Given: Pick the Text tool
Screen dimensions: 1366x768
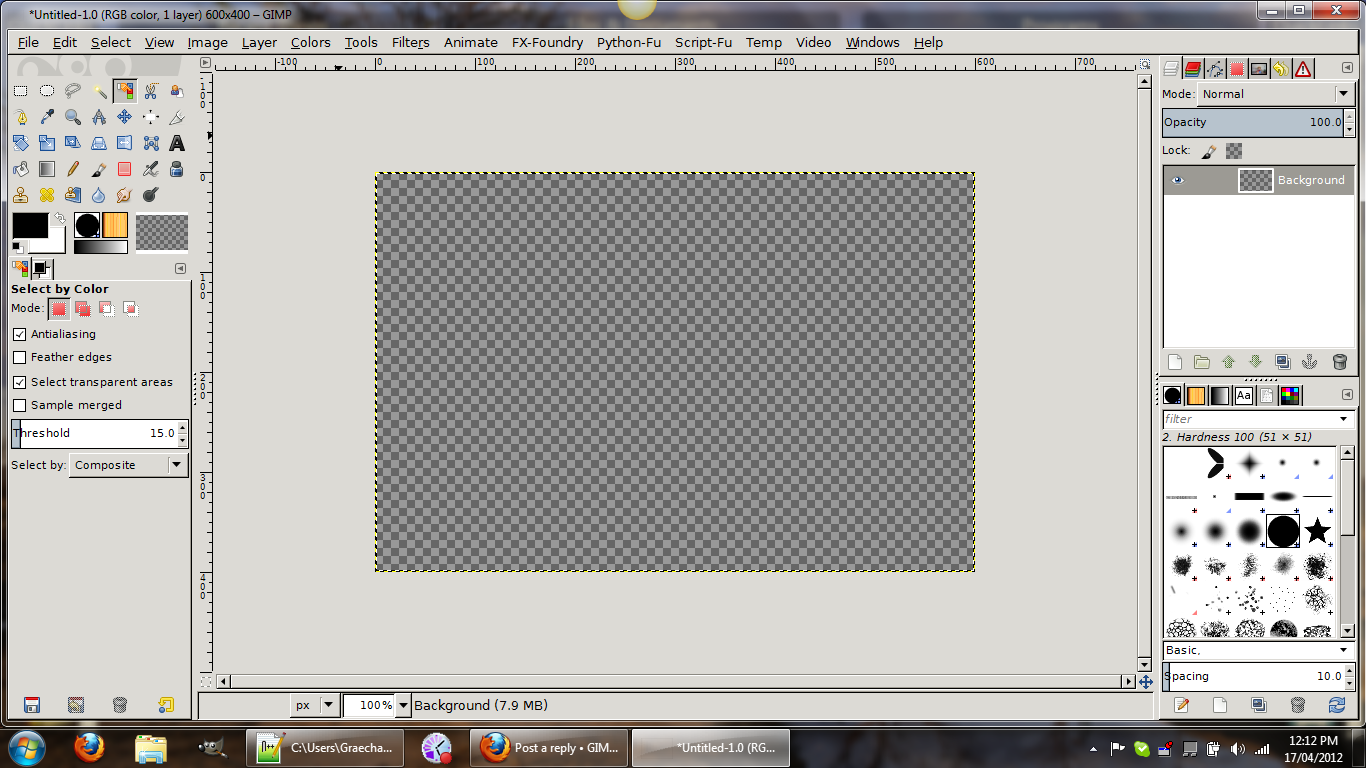Looking at the screenshot, I should coord(177,143).
